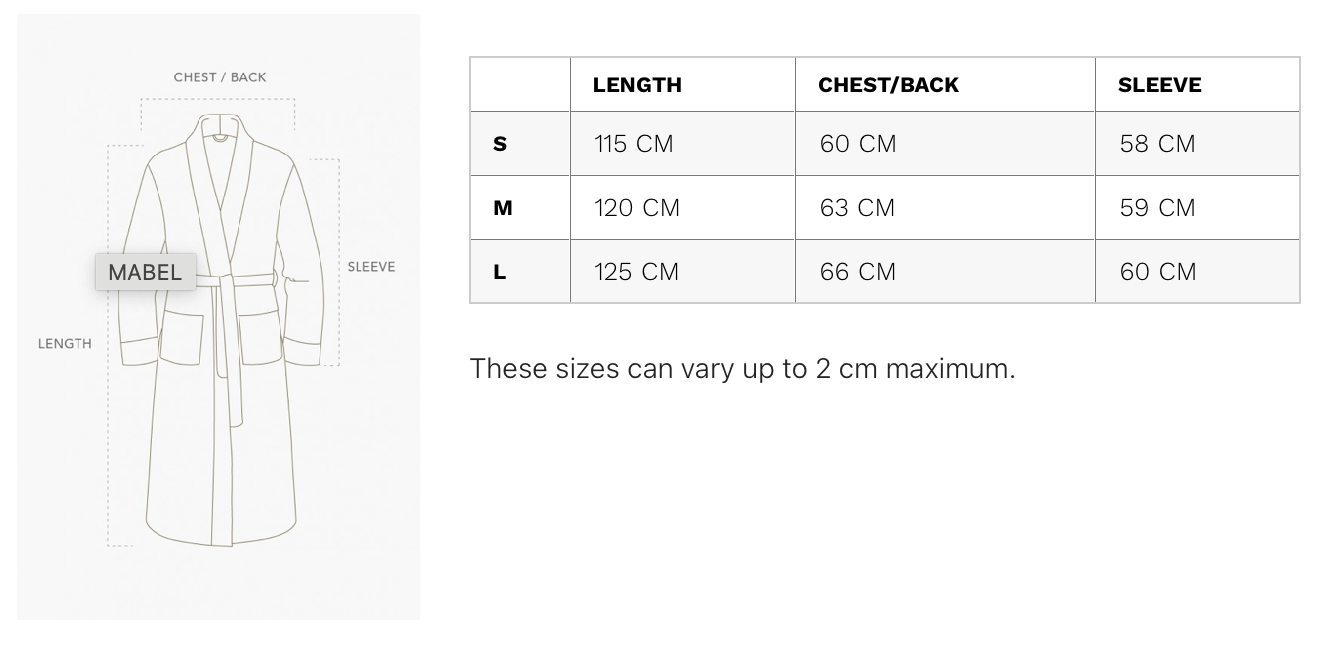Click the 66 CM chest/back cell
The height and width of the screenshot is (646, 1324).
pyautogui.click(x=857, y=272)
